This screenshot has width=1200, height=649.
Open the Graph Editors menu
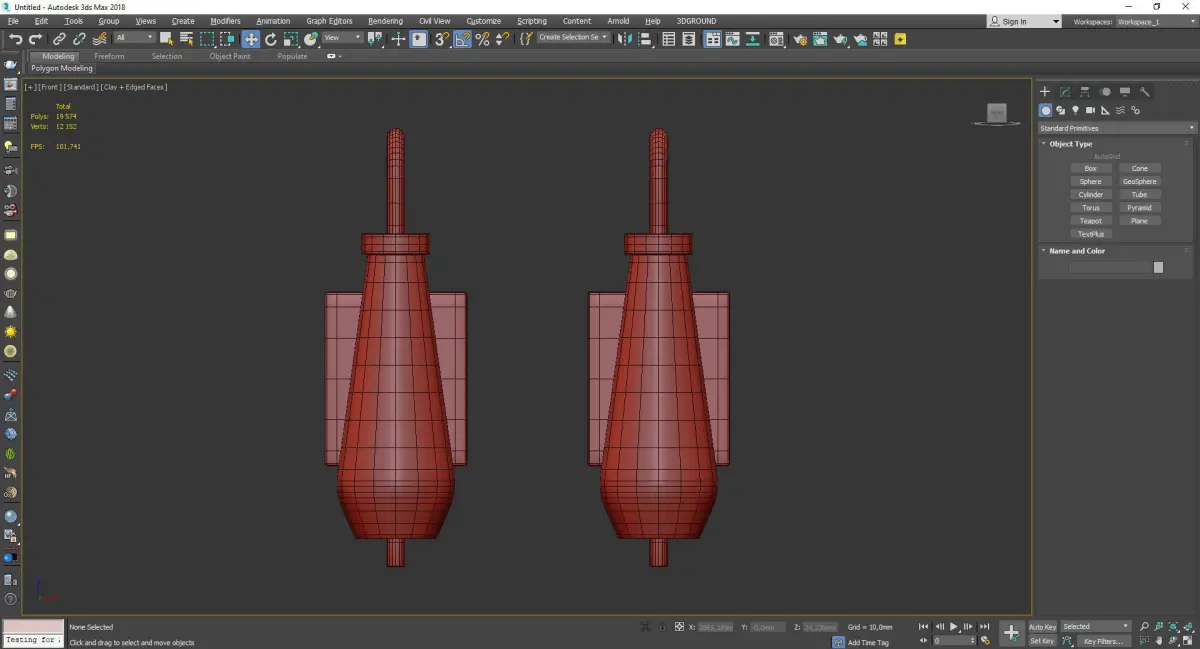pos(329,21)
